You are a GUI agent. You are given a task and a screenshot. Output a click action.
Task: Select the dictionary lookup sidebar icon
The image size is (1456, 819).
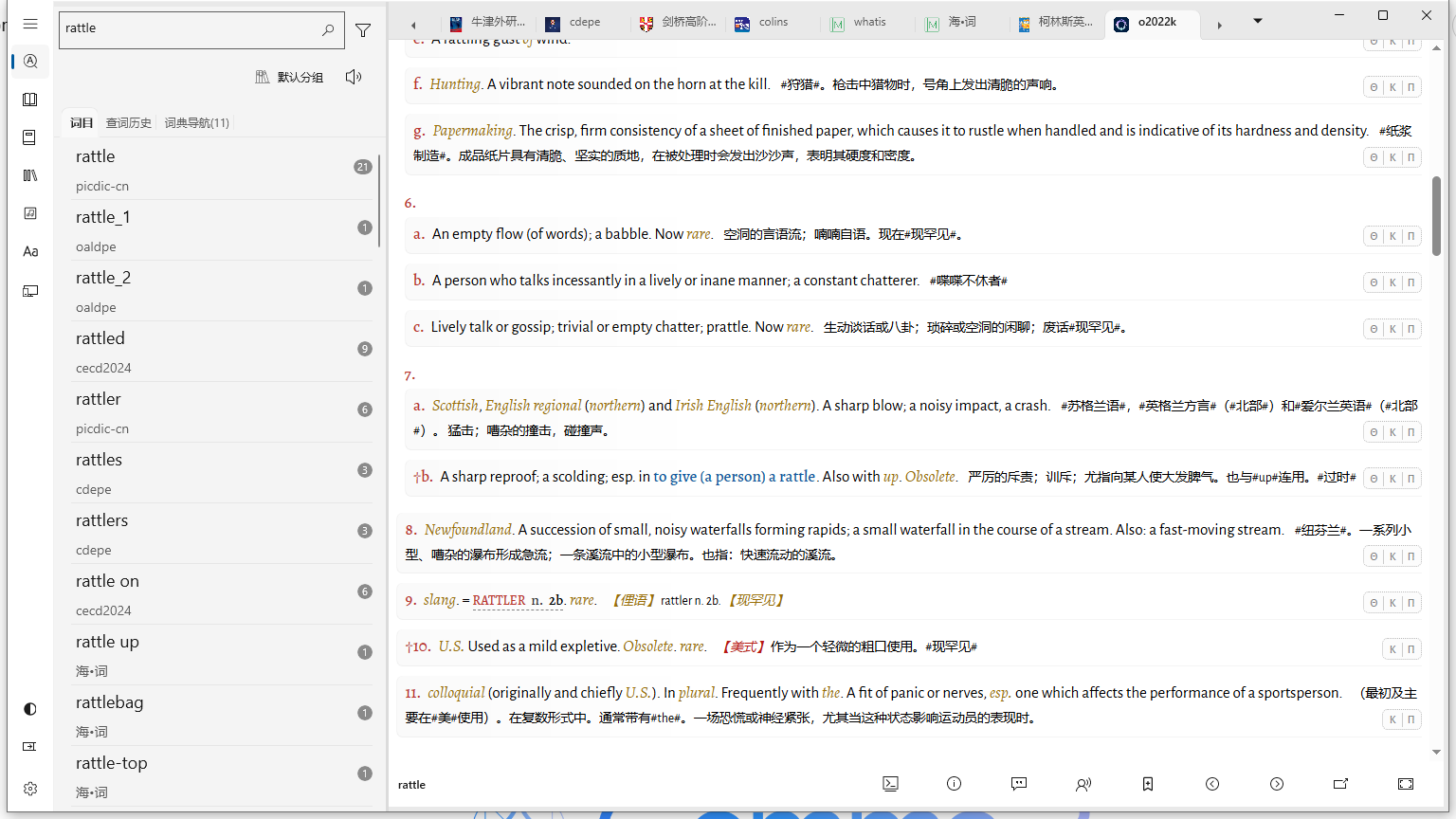click(x=30, y=62)
